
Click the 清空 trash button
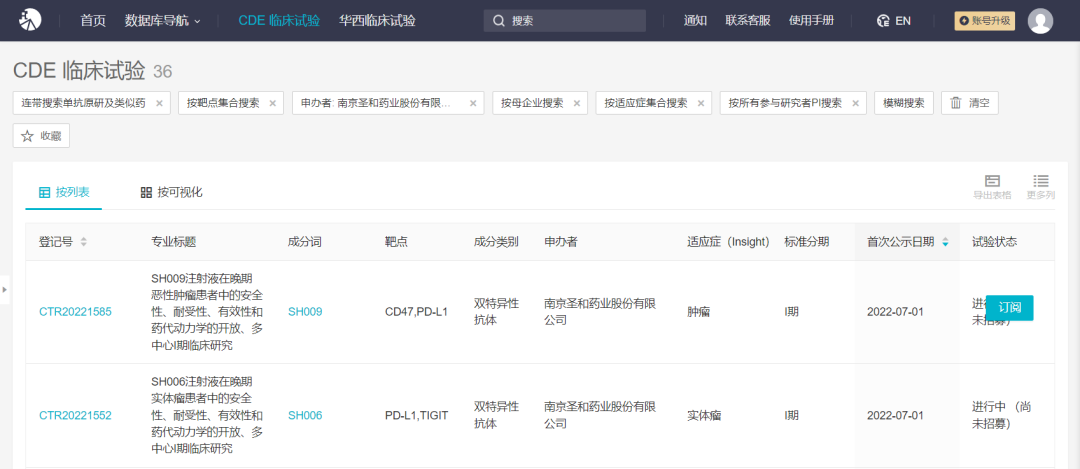point(969,103)
